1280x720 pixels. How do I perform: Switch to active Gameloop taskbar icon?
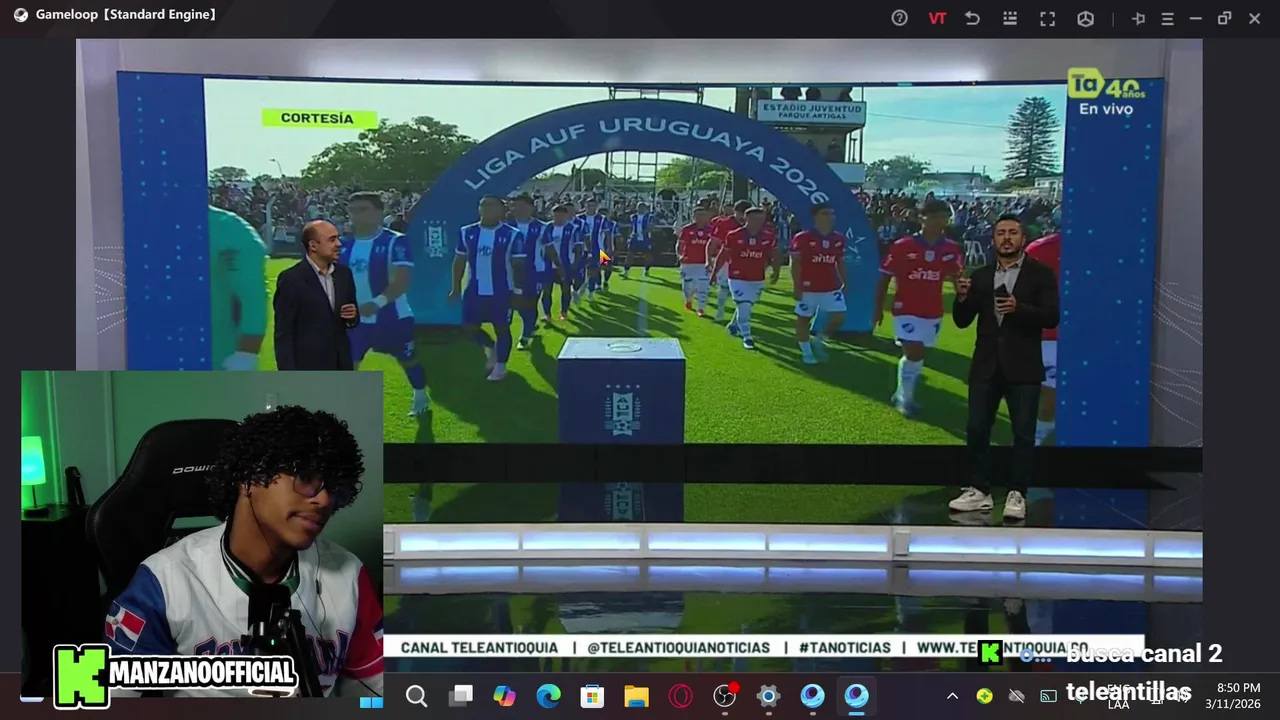(x=856, y=697)
